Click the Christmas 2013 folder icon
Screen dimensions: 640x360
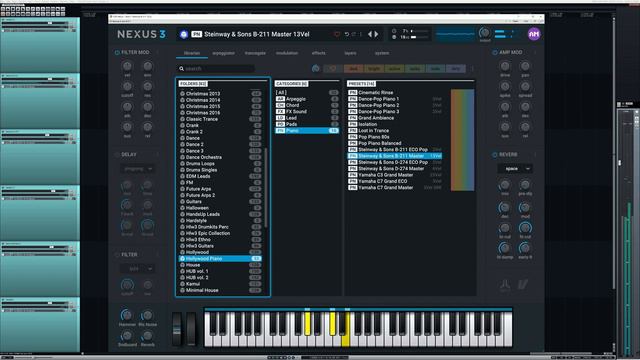(182, 94)
